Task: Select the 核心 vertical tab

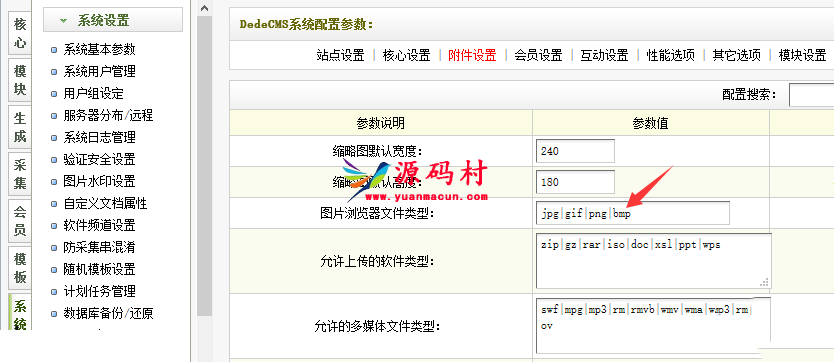Action: click(20, 33)
